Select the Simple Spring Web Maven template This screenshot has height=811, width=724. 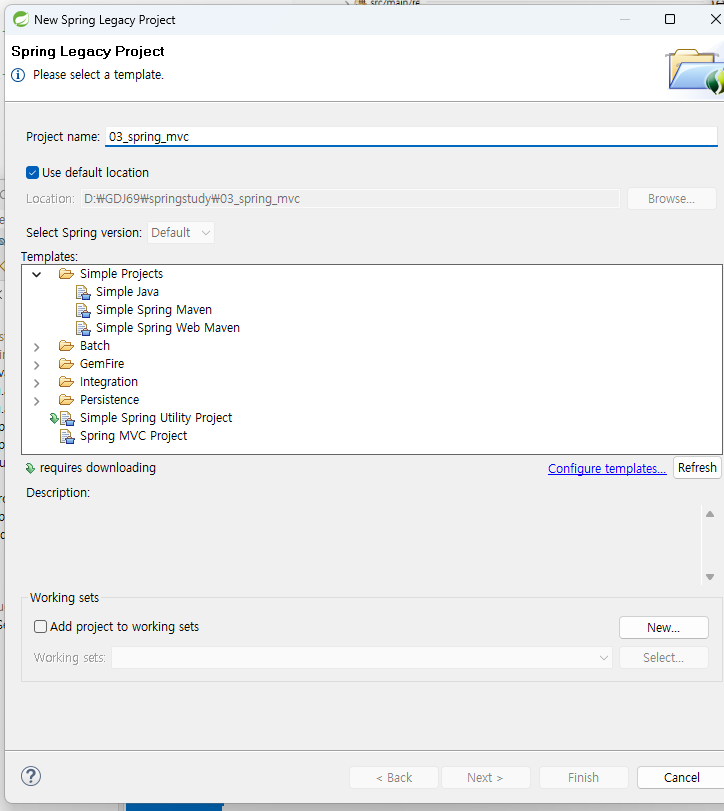[168, 328]
